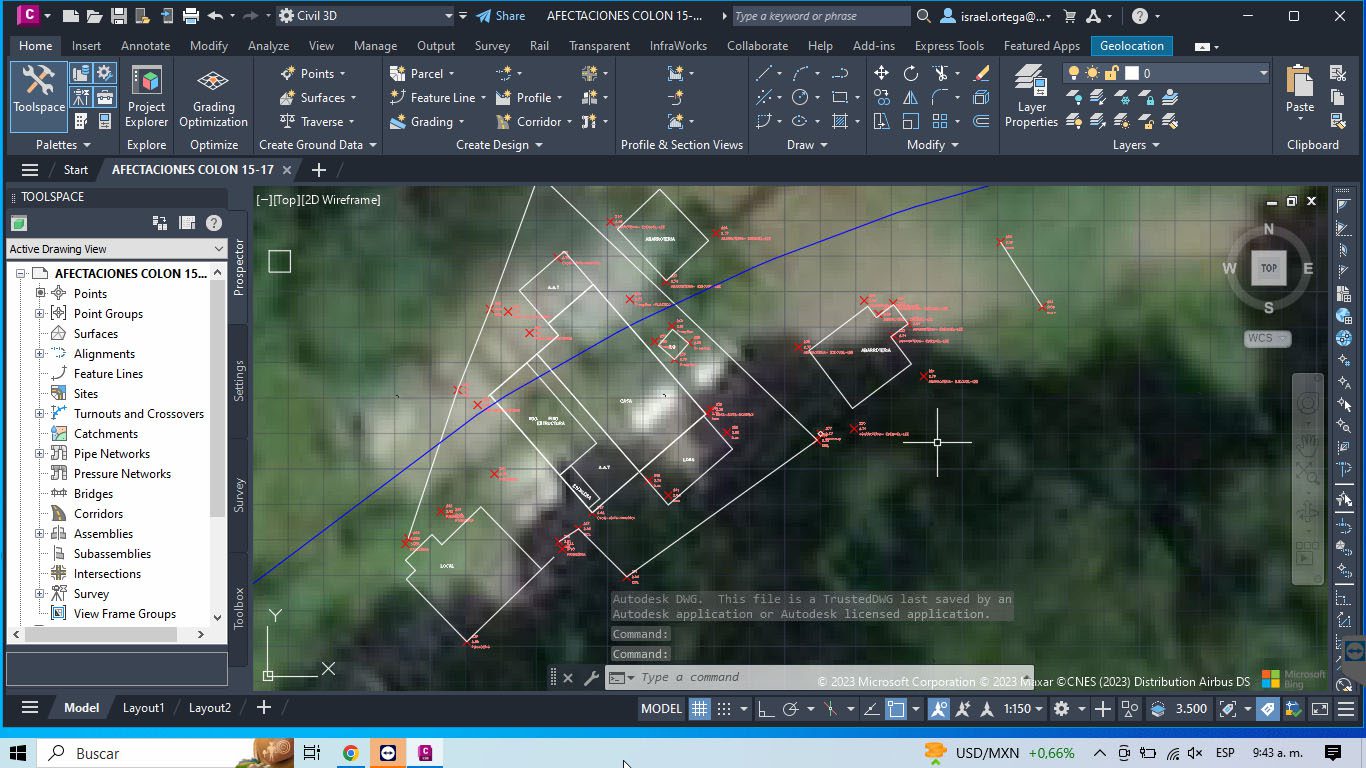Click the Share button in title bar
Screen dimensions: 1366x768
click(500, 16)
